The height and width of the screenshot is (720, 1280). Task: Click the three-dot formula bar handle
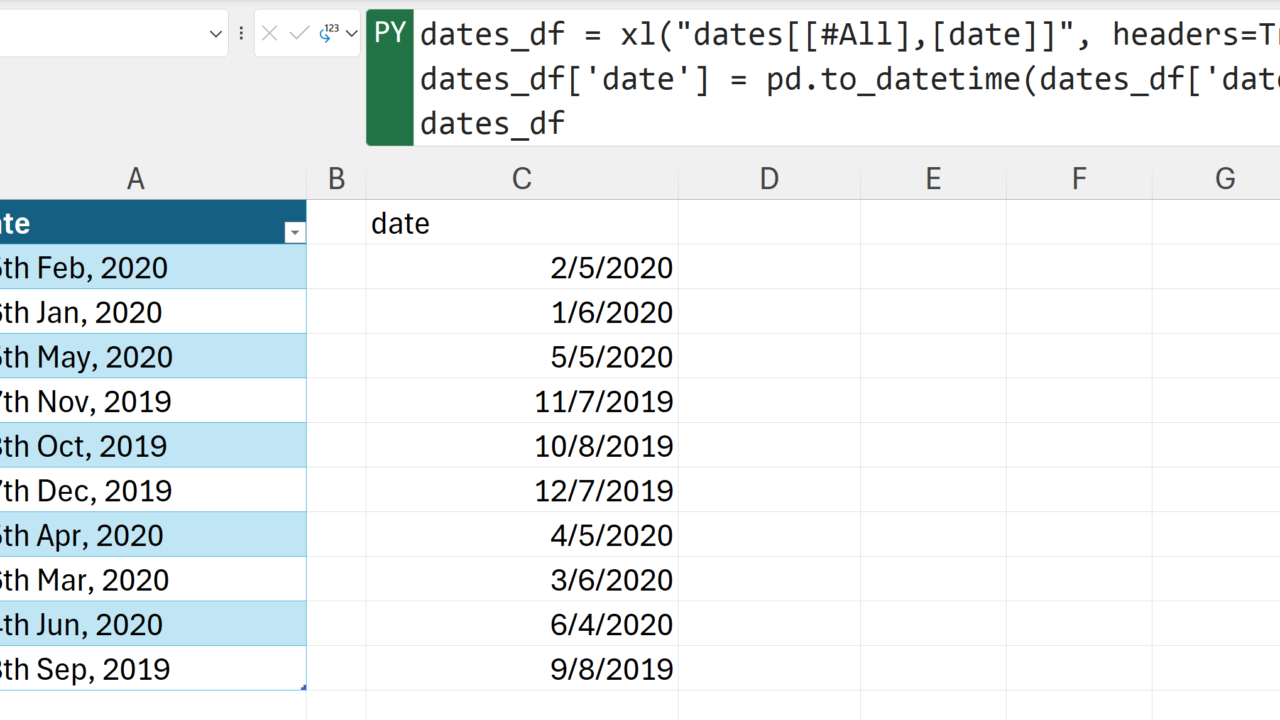pyautogui.click(x=241, y=34)
